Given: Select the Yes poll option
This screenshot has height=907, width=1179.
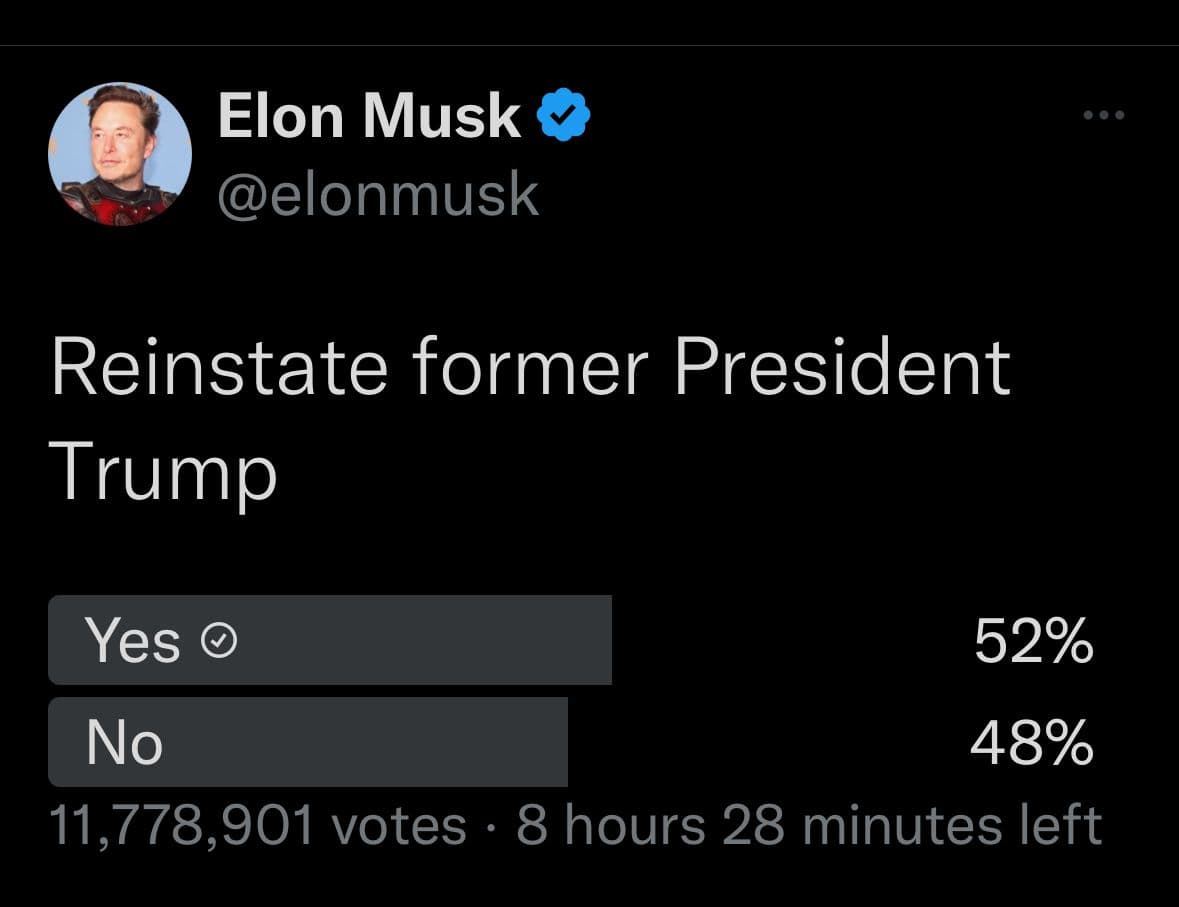Looking at the screenshot, I should click(571, 640).
